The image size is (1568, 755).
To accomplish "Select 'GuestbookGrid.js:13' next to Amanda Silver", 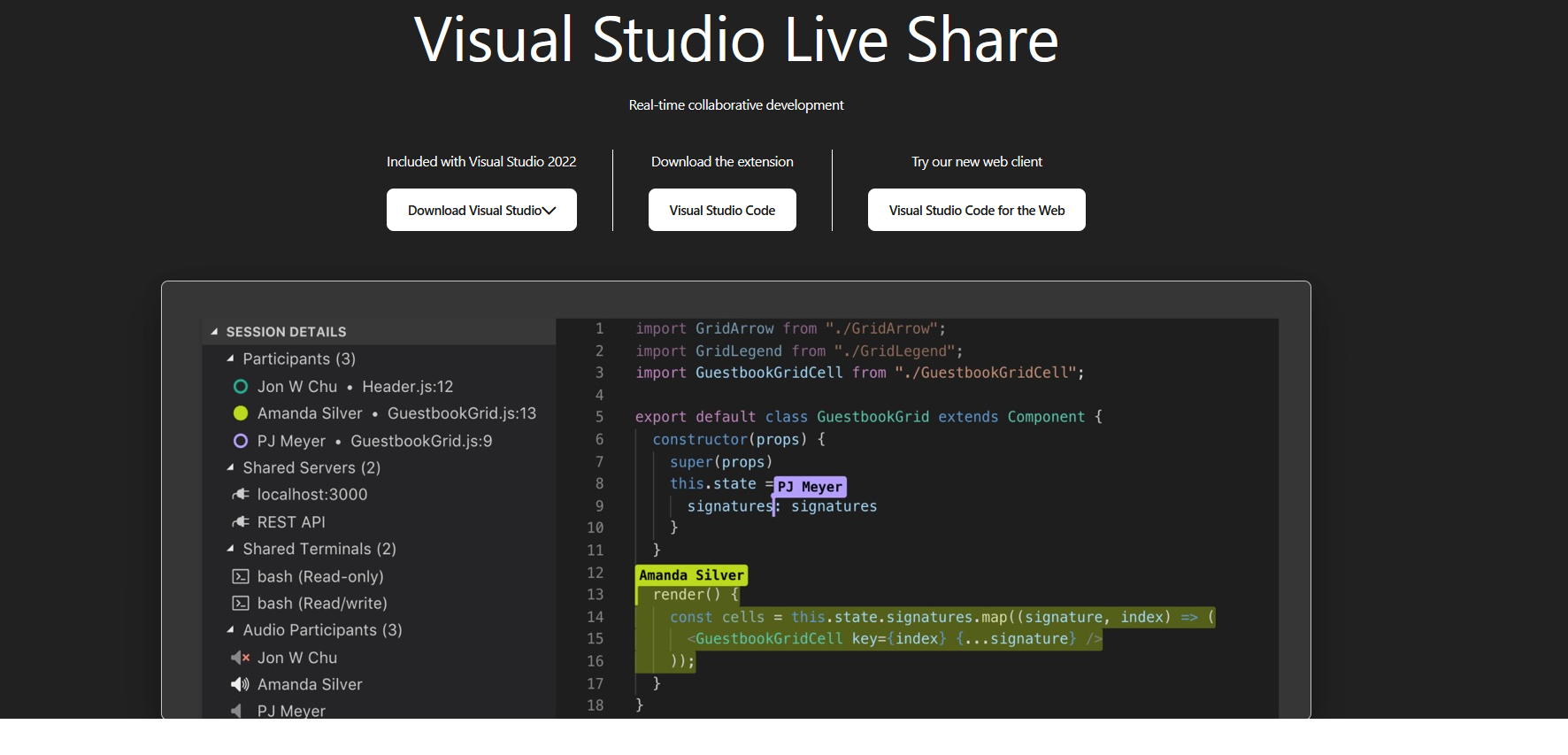I will pyautogui.click(x=462, y=413).
